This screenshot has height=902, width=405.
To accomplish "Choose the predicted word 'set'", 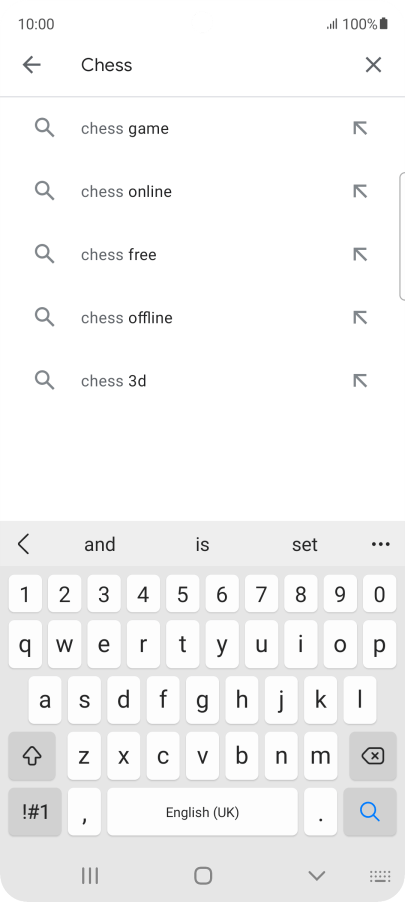I will [x=304, y=544].
